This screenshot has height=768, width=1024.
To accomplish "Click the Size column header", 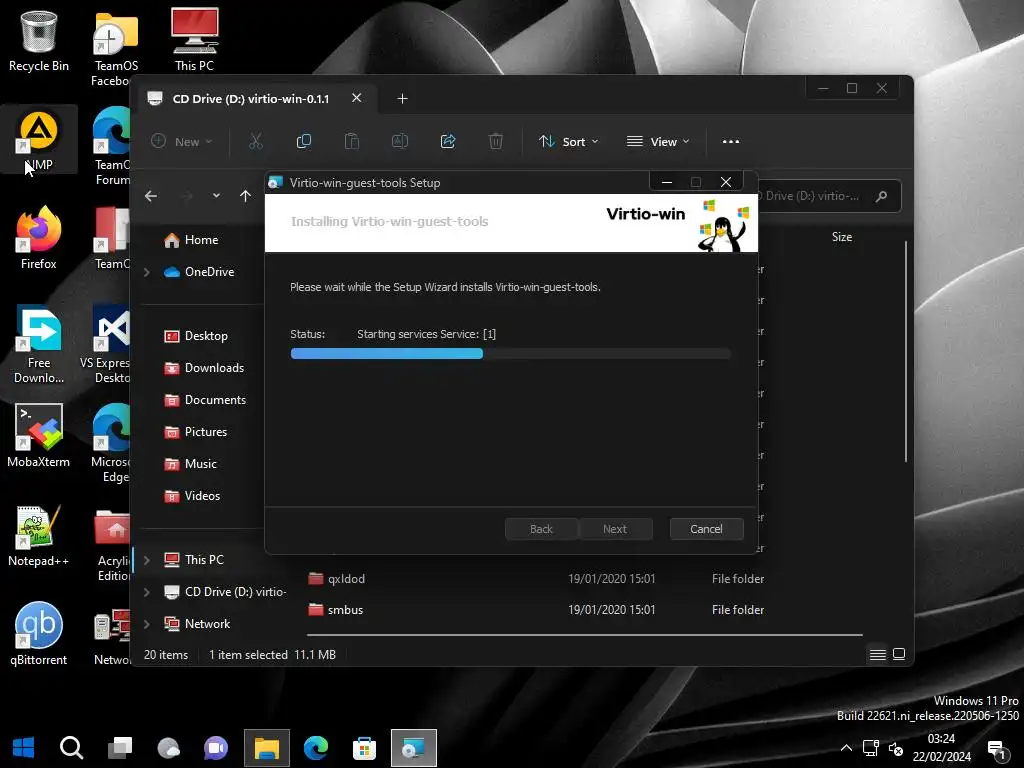I will [842, 237].
